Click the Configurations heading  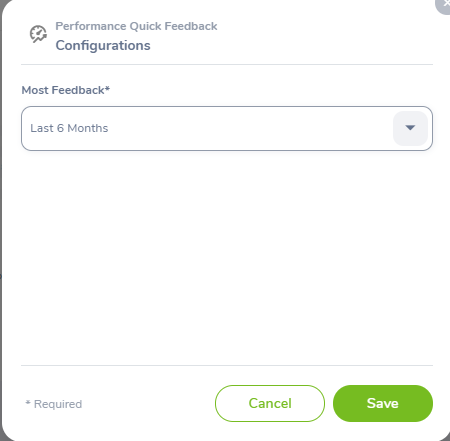click(103, 46)
